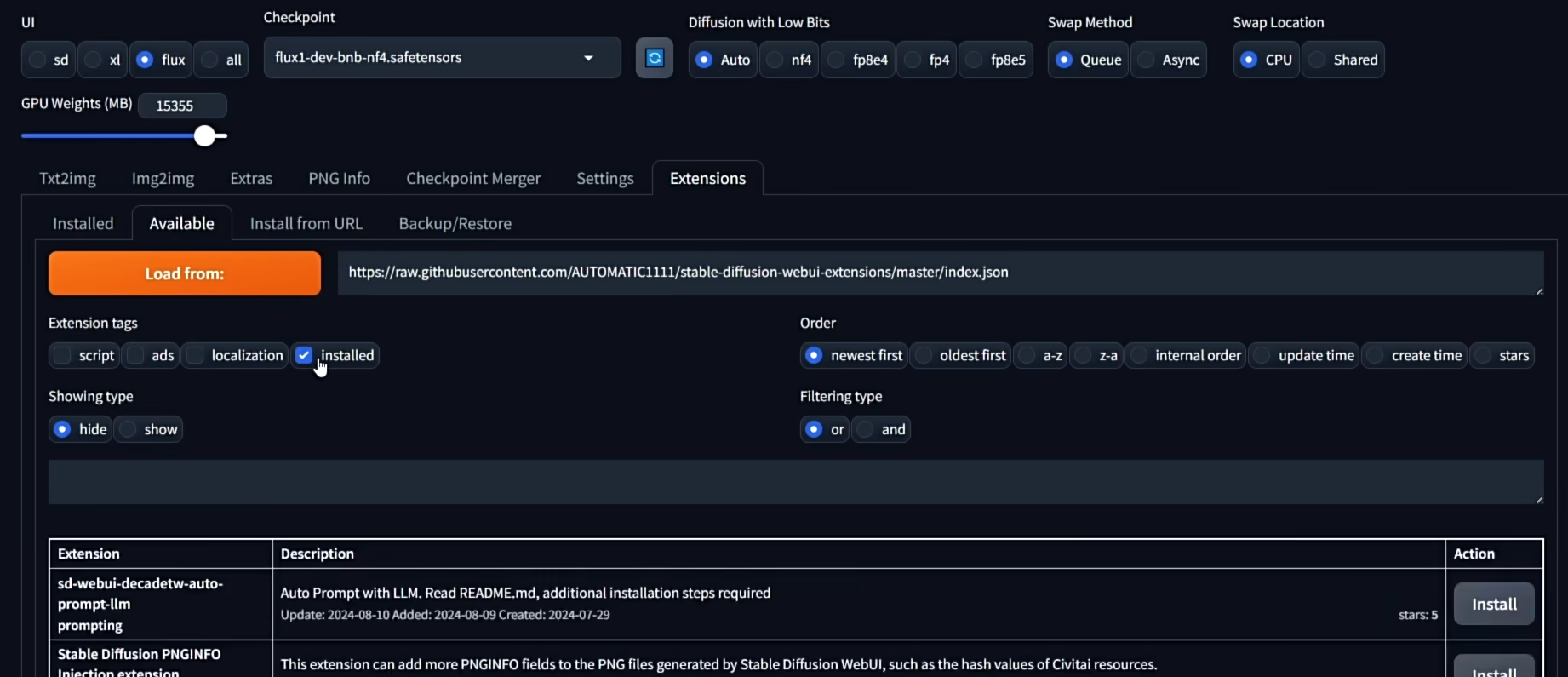1568x677 pixels.
Task: Click the empty extension search text box
Action: point(795,482)
